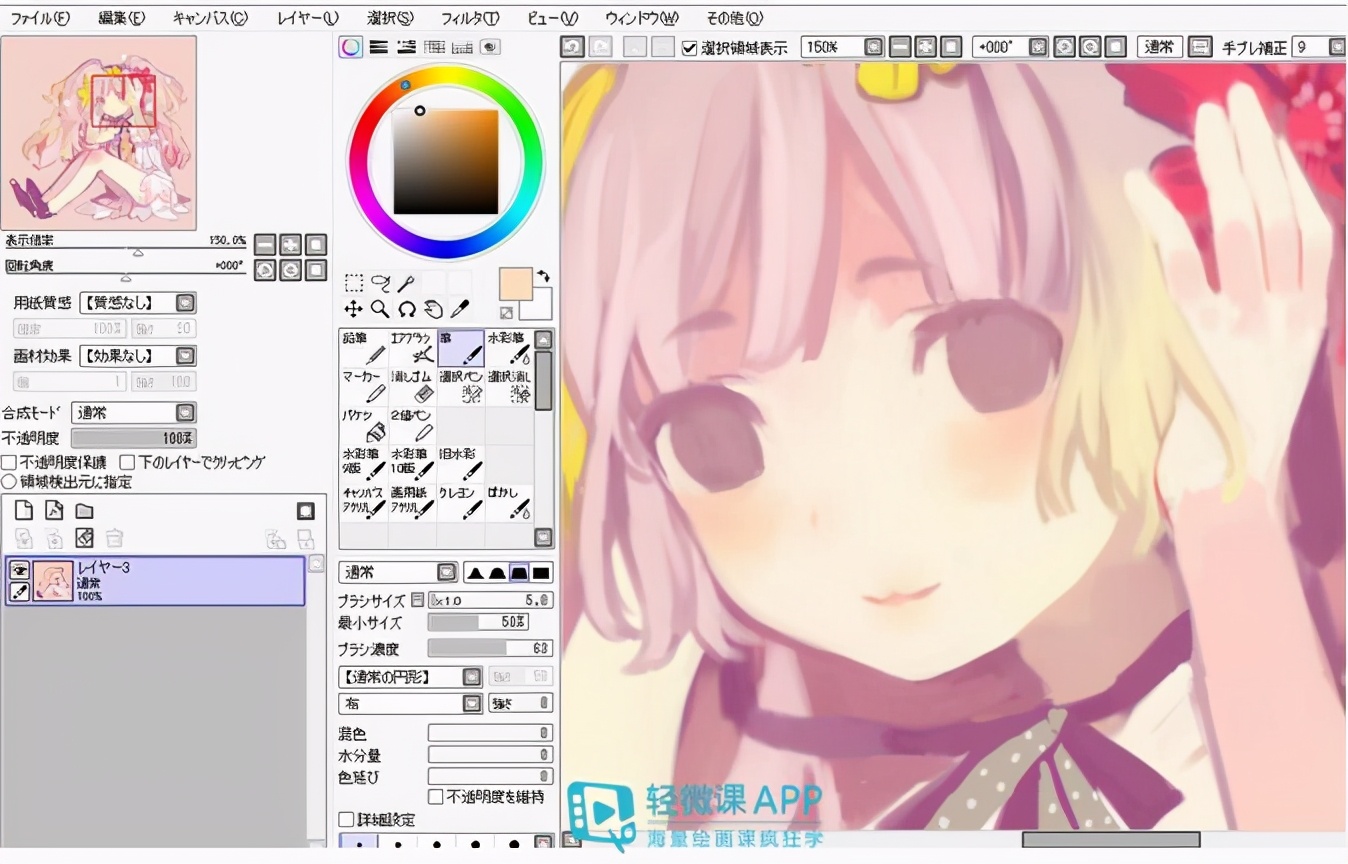Open the 布 brush texture dropdown

(411, 703)
